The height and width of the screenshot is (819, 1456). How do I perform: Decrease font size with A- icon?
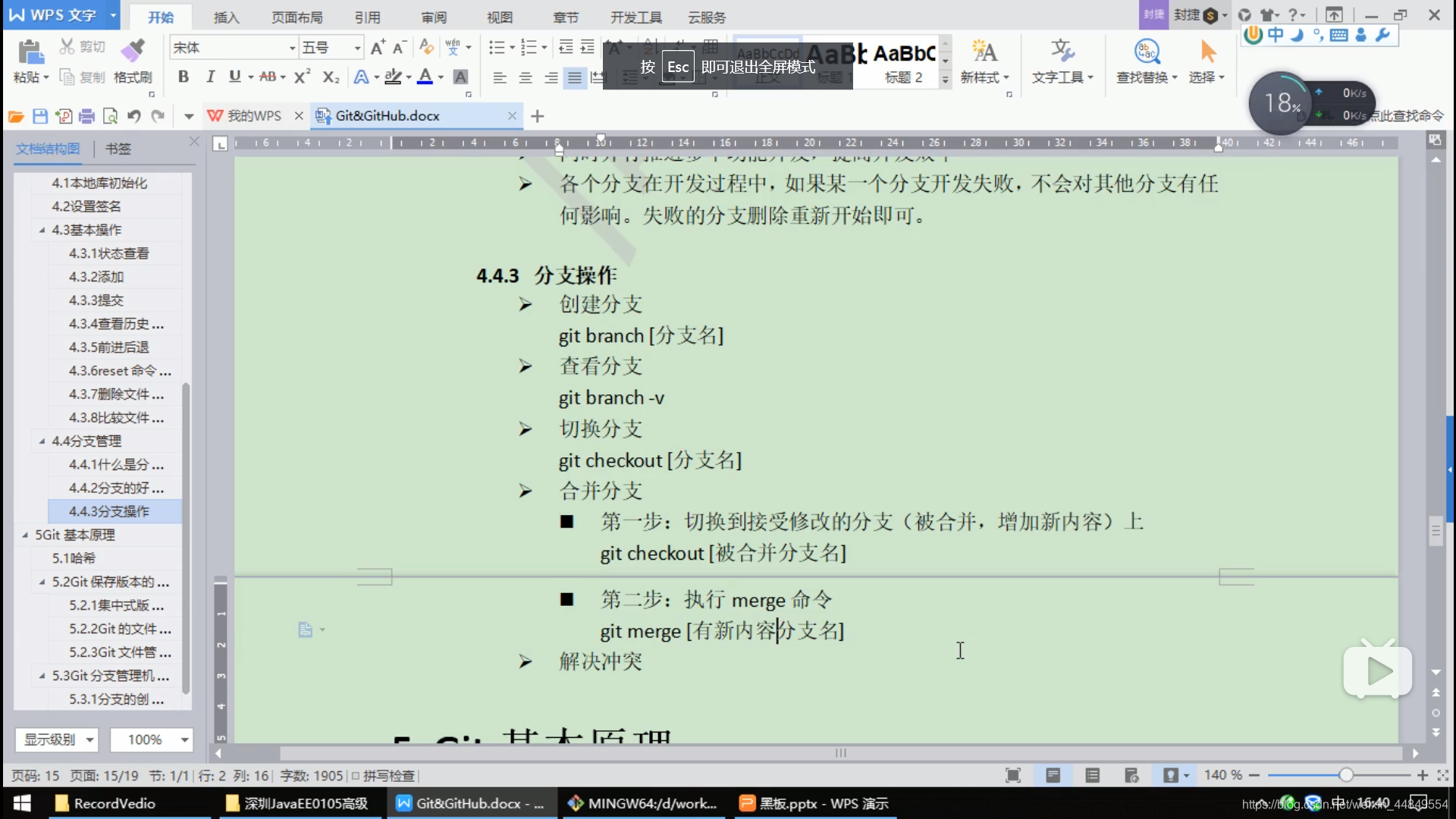click(x=400, y=48)
